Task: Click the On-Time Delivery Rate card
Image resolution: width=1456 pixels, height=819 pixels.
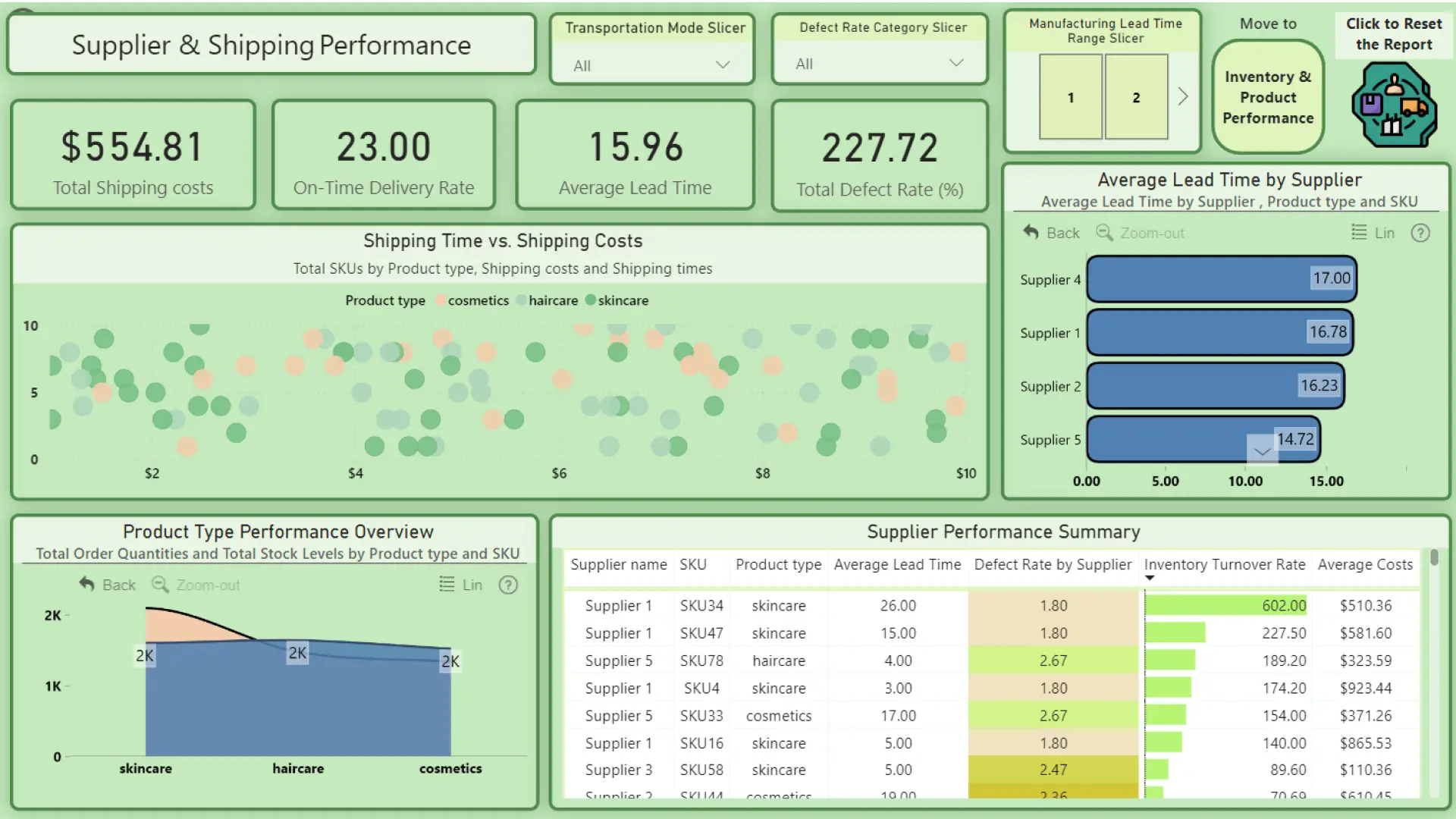Action: pos(384,155)
